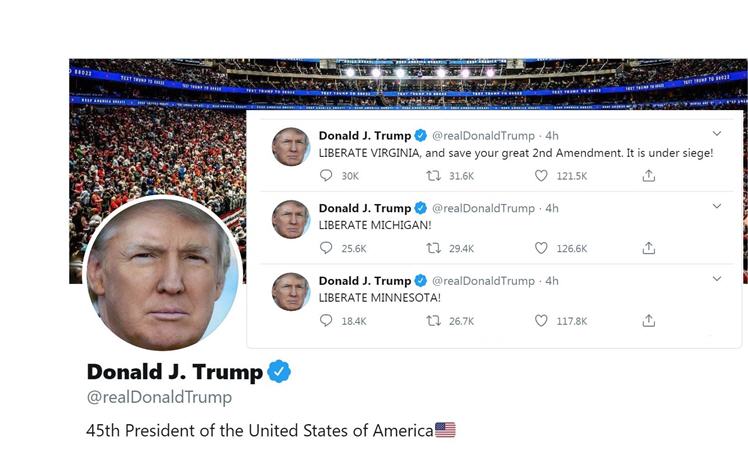Open options chevron on LIBERATE MINNESOTA tweet

[x=717, y=279]
